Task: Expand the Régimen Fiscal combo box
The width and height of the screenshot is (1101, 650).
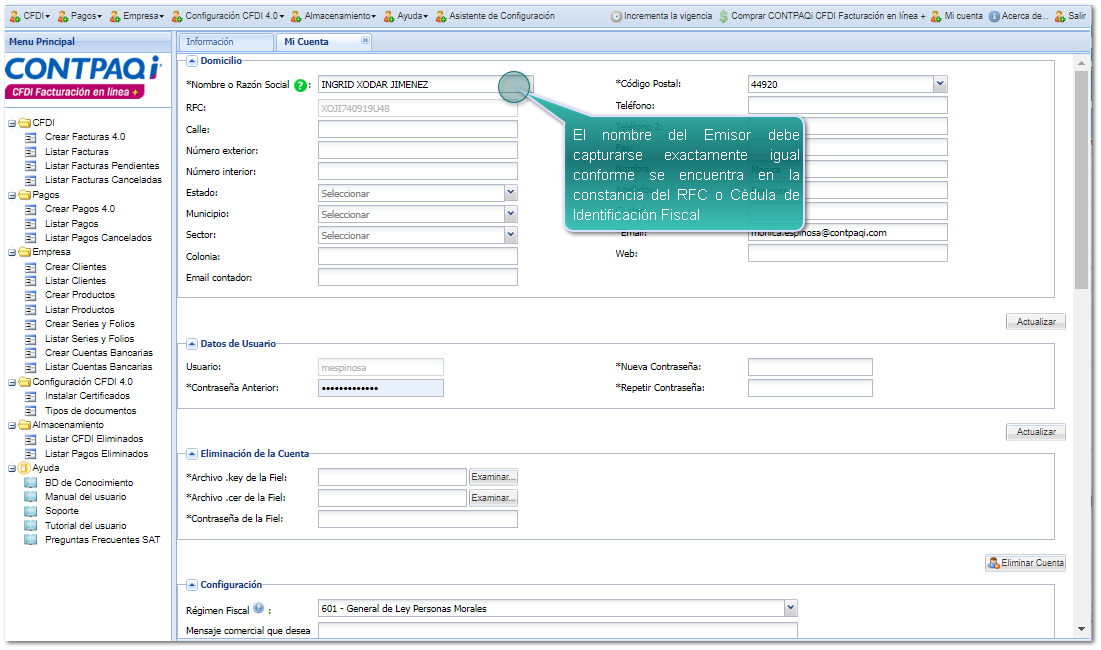Action: click(791, 608)
